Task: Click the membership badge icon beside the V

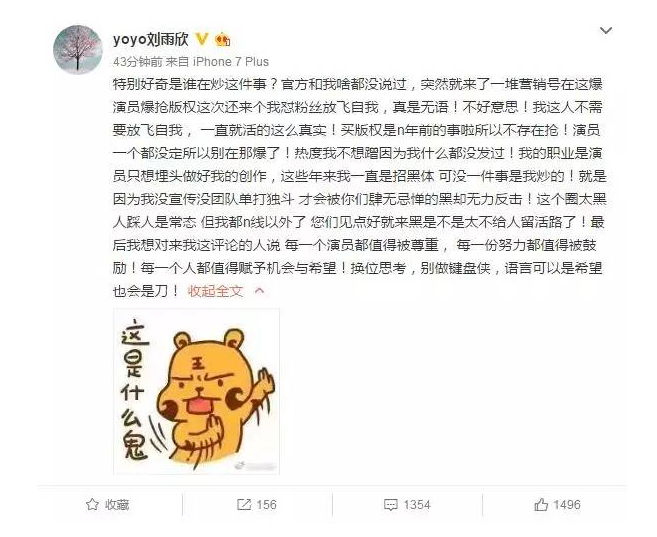Action: (x=222, y=39)
